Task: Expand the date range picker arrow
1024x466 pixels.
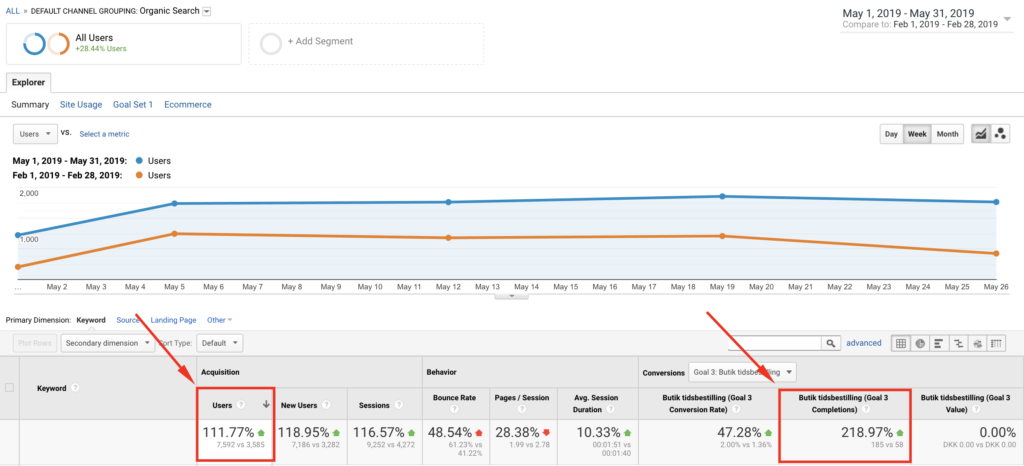Action: 1006,18
